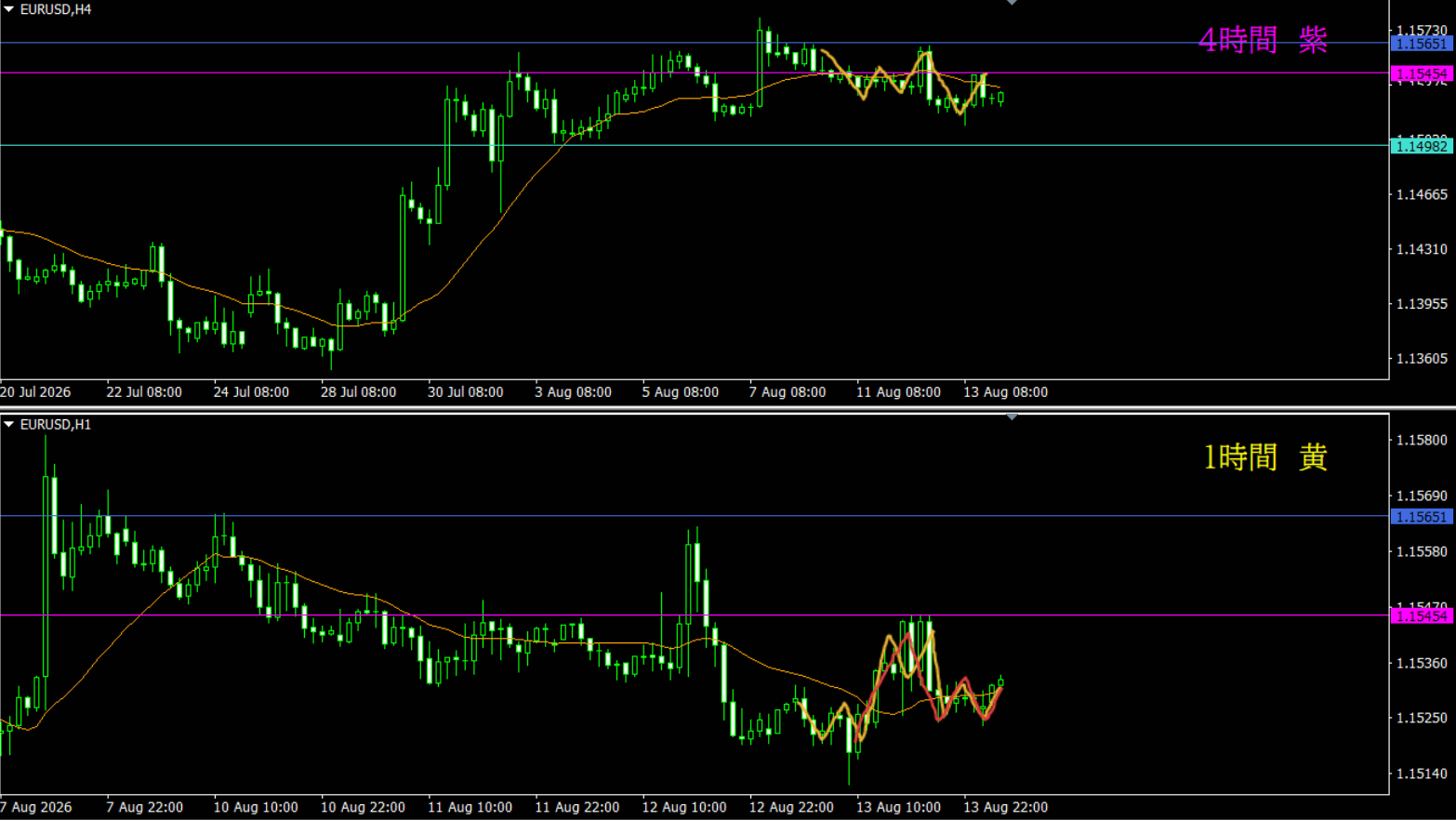The width and height of the screenshot is (1456, 820).
Task: Click the '20 Jul 2026' time label
Action: click(35, 392)
